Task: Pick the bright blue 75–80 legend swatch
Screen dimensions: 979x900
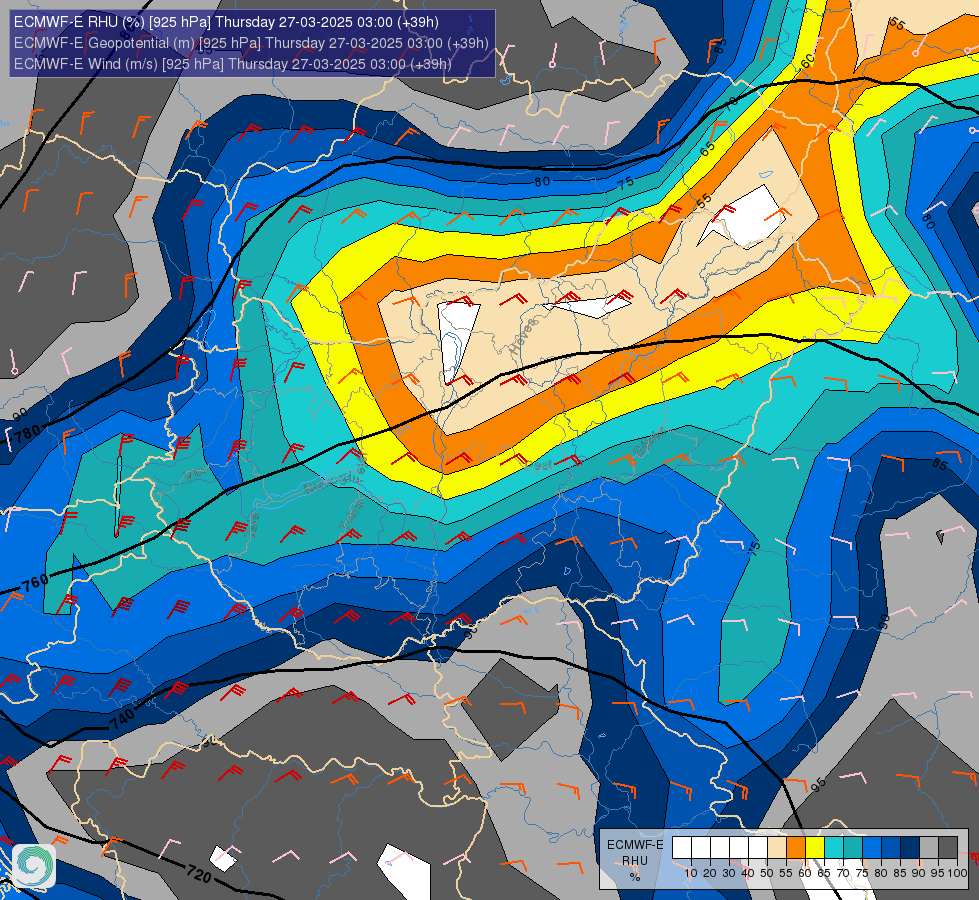Action: click(x=872, y=847)
